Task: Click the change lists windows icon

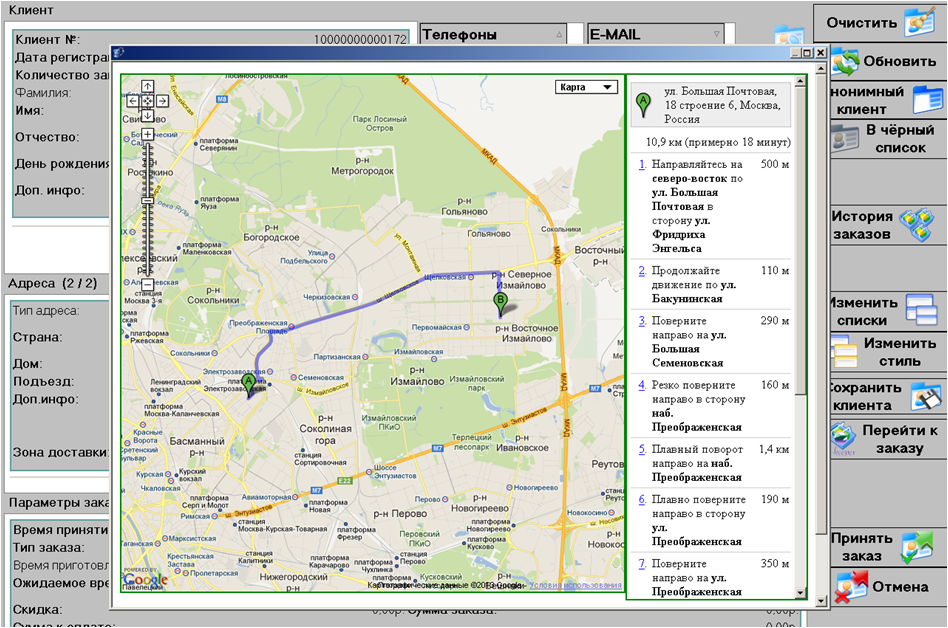Action: [x=921, y=311]
